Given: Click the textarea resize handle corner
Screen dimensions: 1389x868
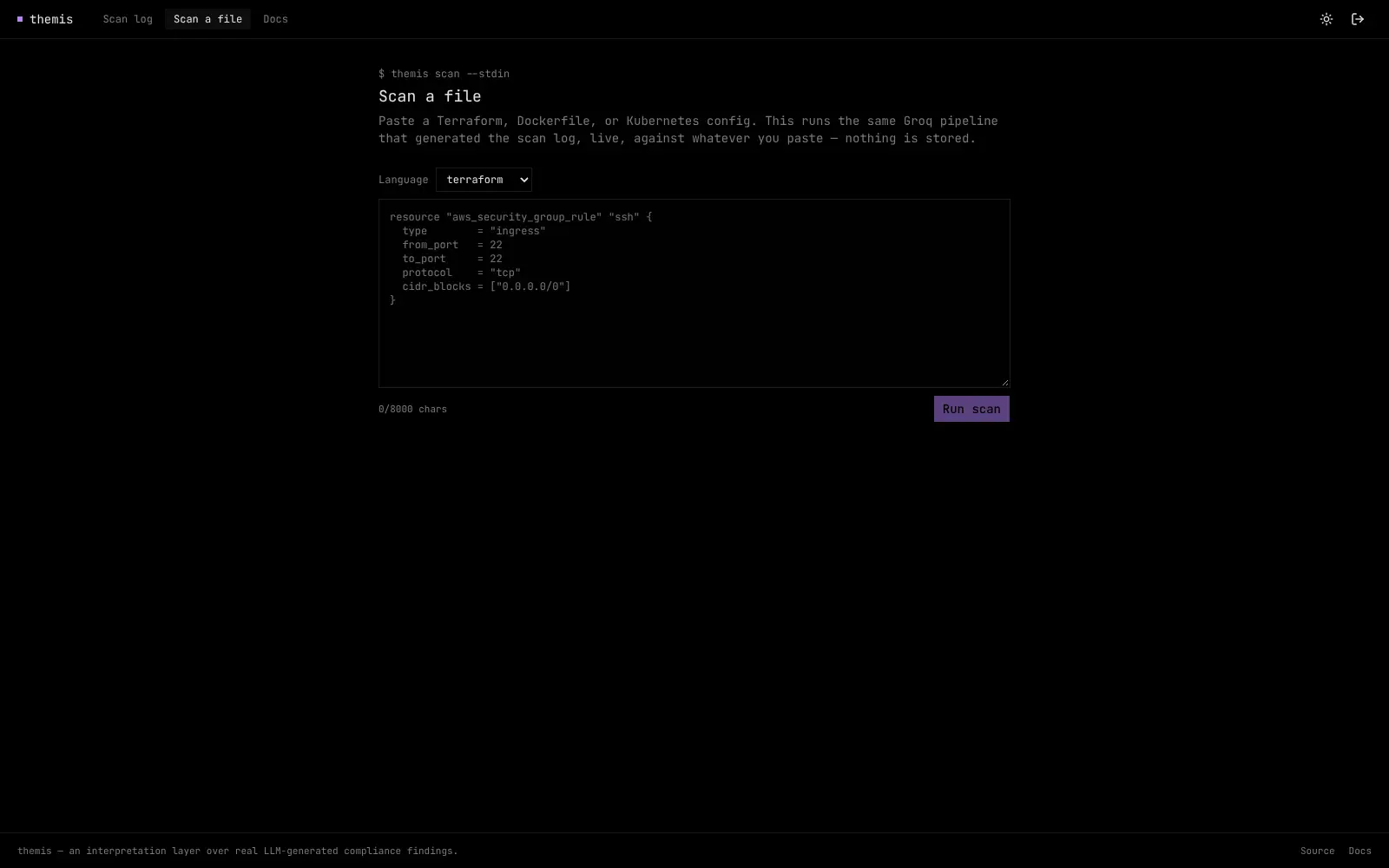Looking at the screenshot, I should [x=1005, y=382].
